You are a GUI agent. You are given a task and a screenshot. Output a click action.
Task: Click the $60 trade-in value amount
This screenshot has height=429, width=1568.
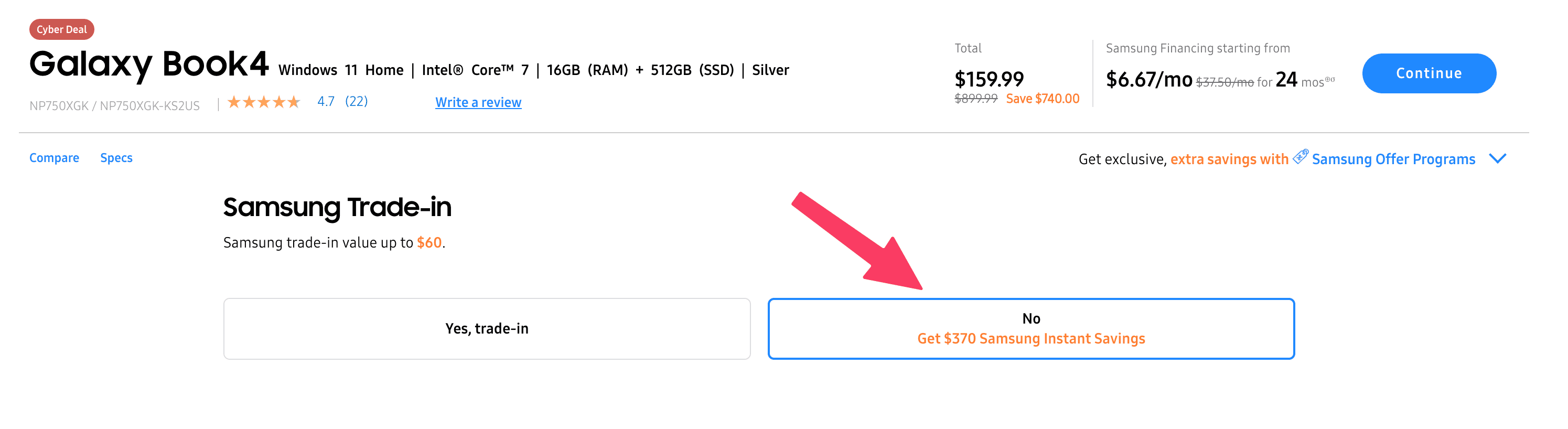[429, 243]
